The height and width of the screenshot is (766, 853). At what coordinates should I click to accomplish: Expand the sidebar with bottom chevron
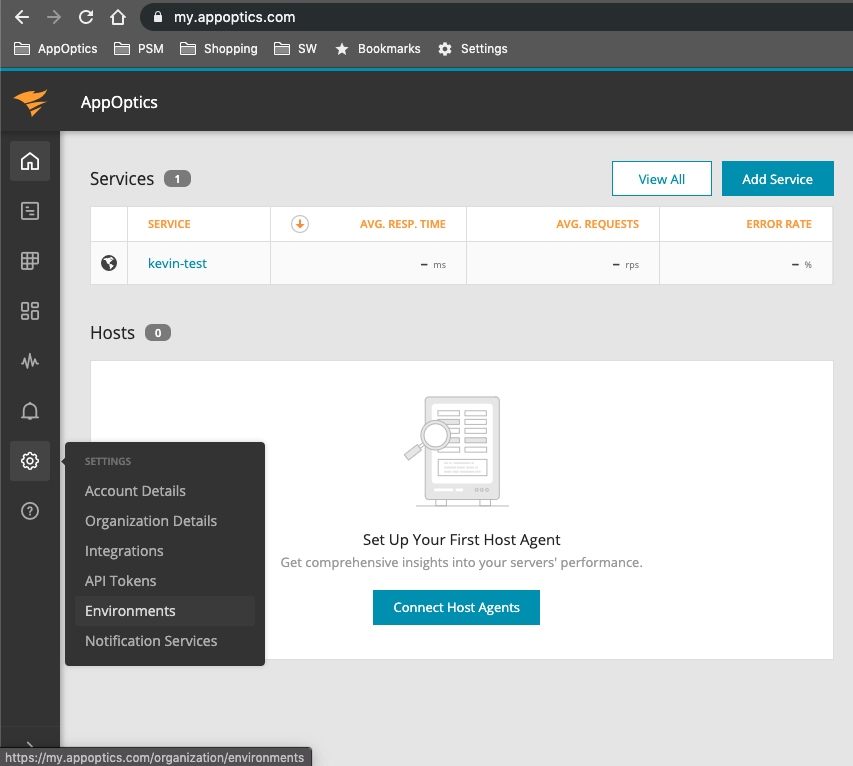[x=30, y=745]
